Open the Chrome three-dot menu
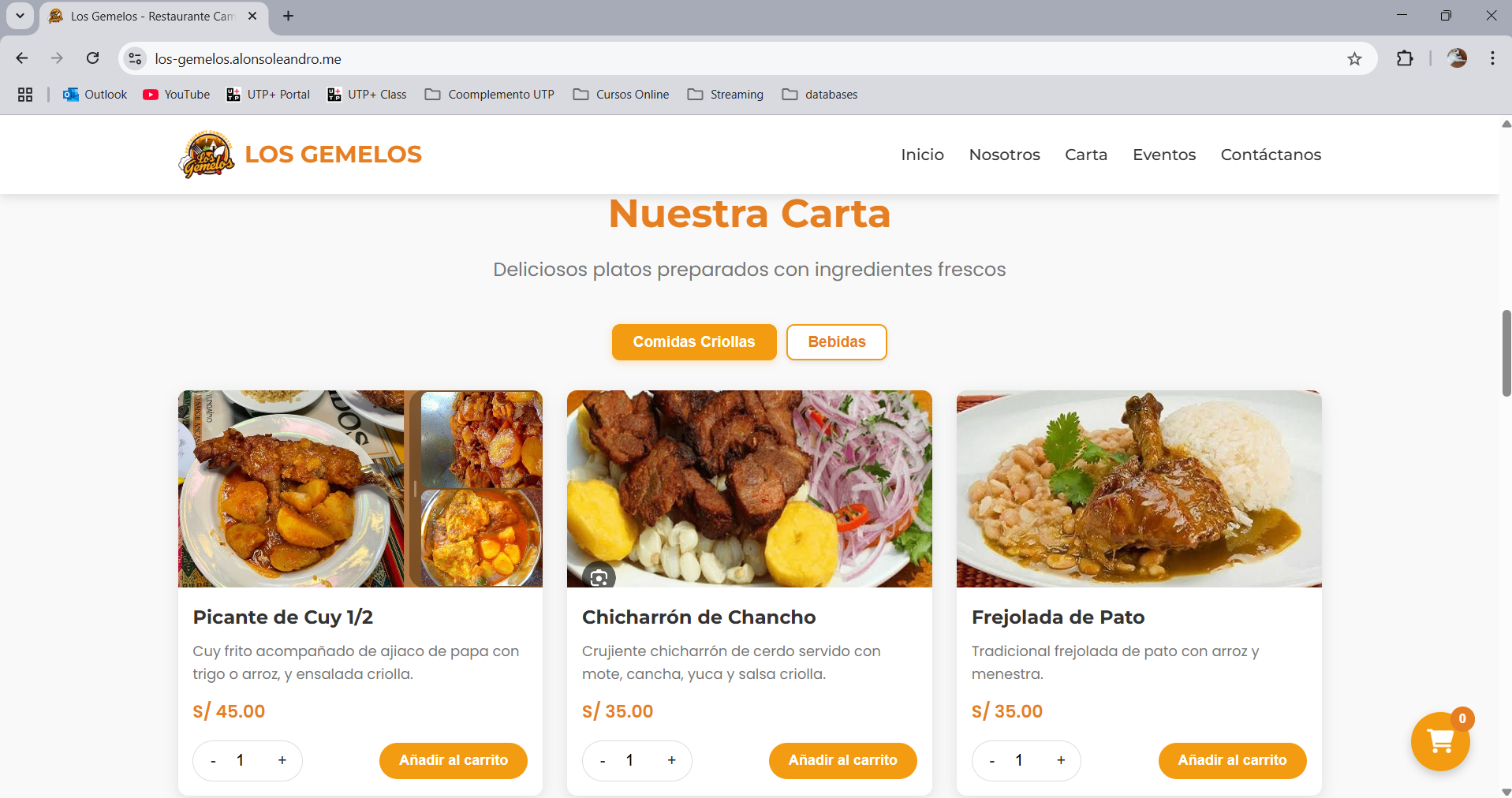Image resolution: width=1512 pixels, height=798 pixels. pyautogui.click(x=1492, y=59)
